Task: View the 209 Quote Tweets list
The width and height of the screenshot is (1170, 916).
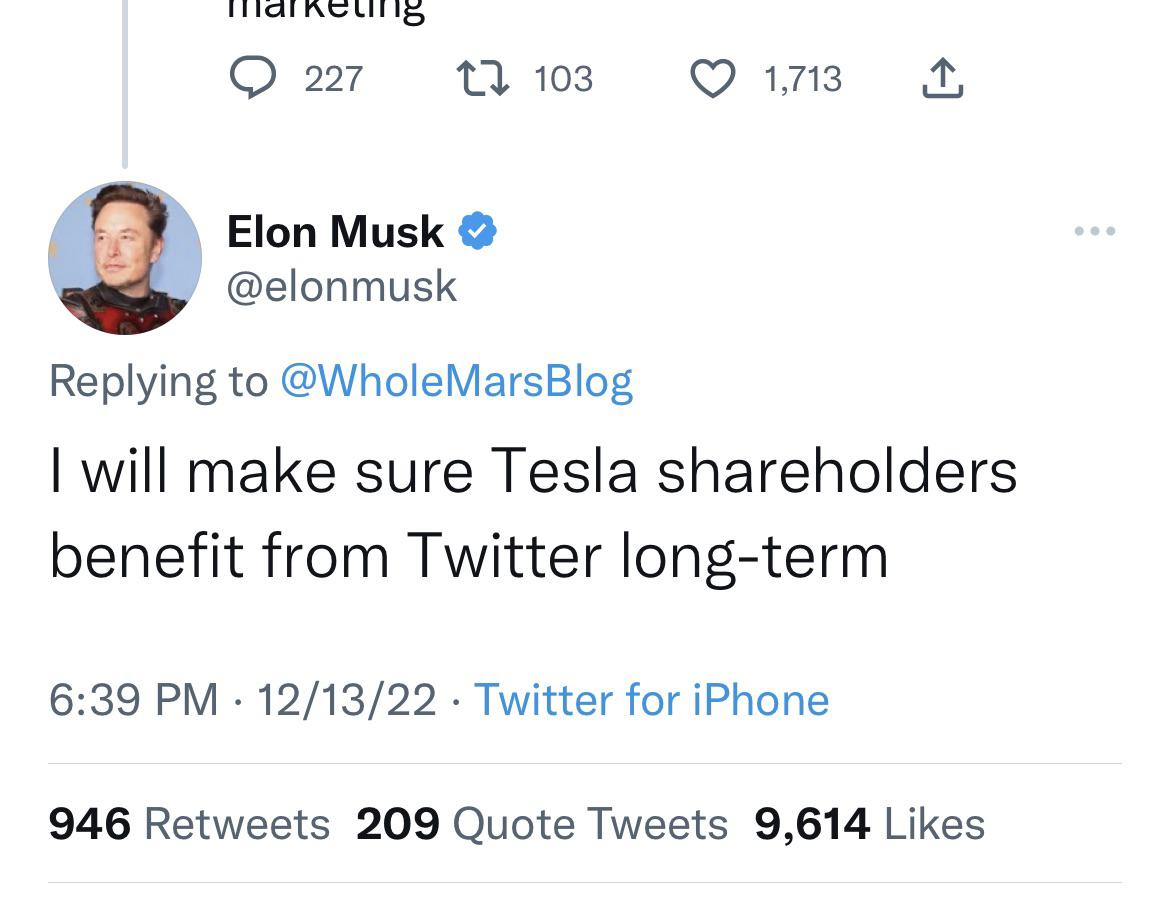Action: click(x=542, y=824)
